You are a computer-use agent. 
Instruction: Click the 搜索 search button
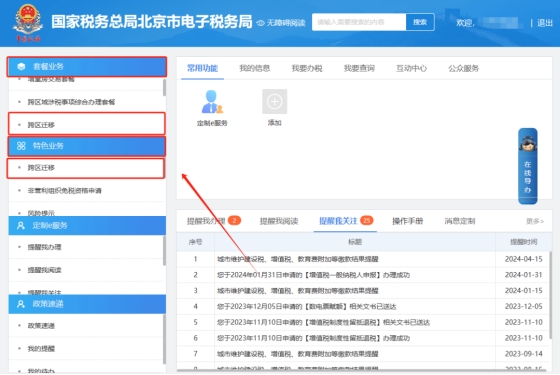(x=420, y=22)
